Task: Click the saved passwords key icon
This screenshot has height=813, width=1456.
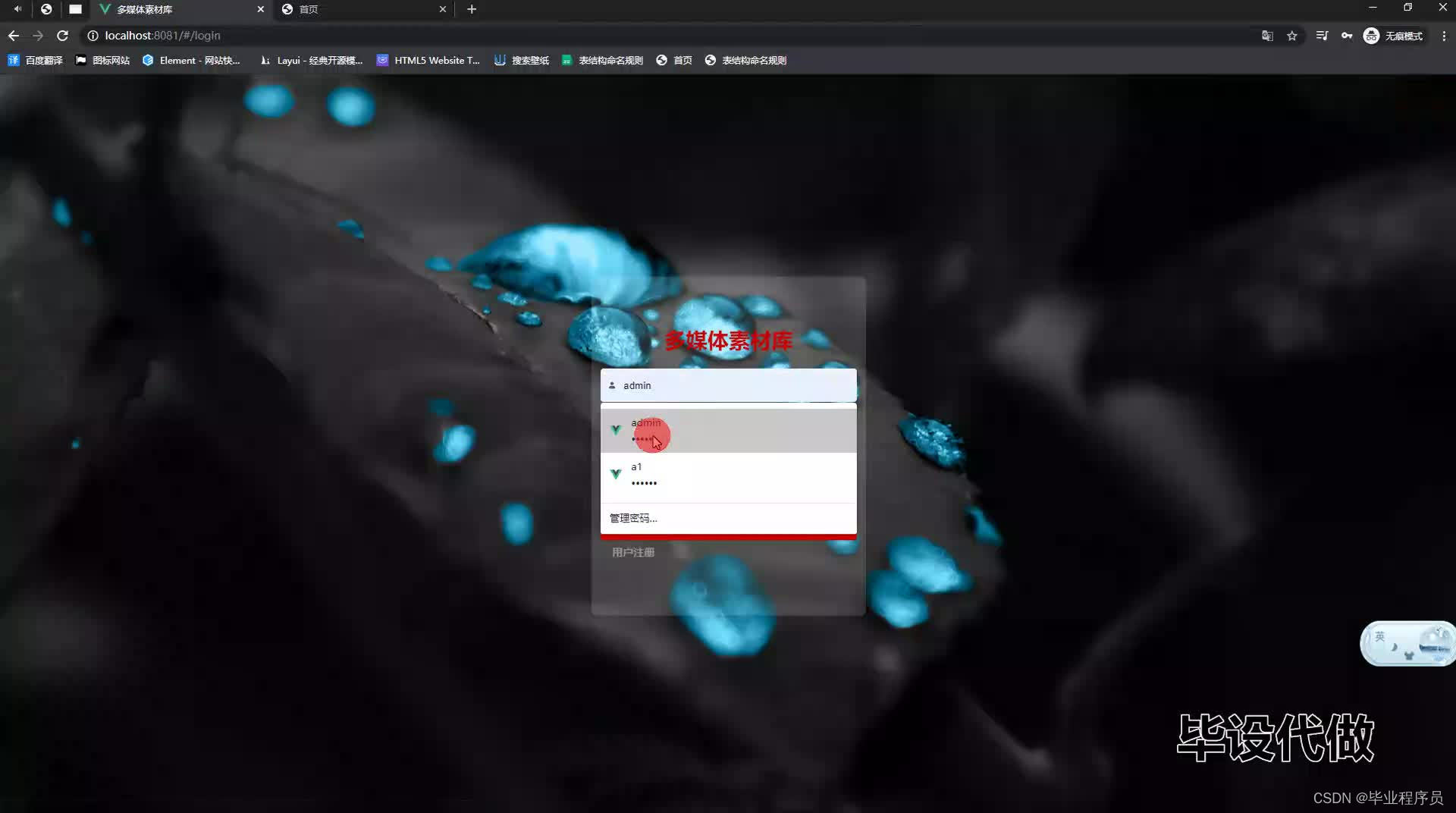Action: tap(1347, 36)
